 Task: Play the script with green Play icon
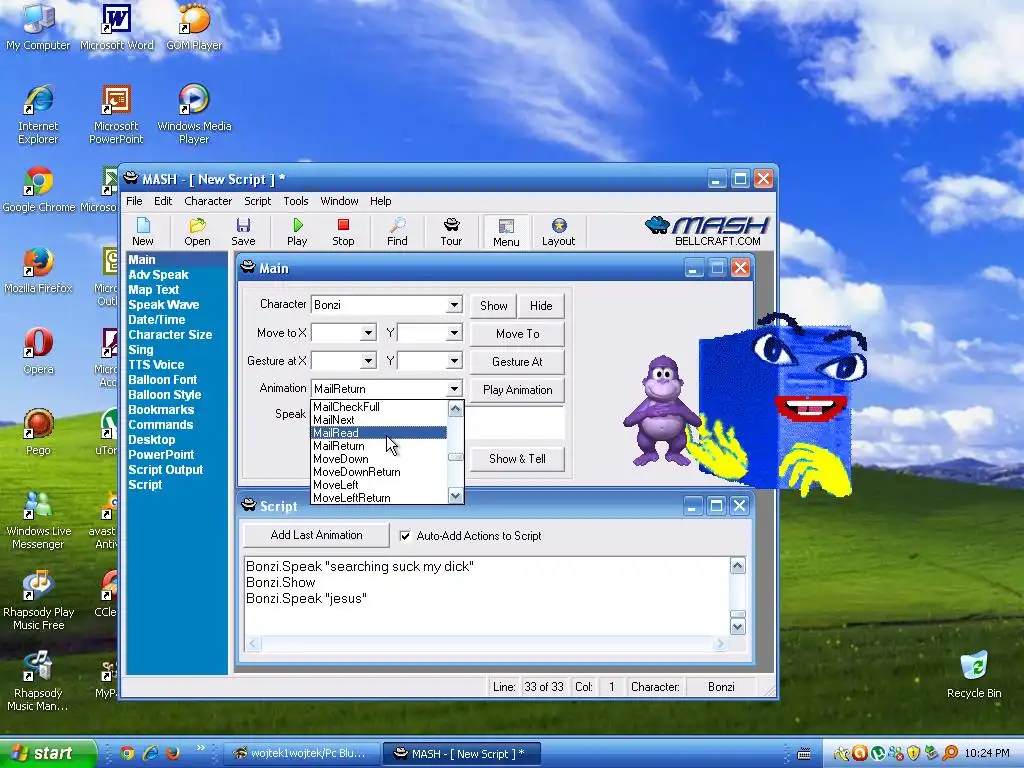point(297,232)
